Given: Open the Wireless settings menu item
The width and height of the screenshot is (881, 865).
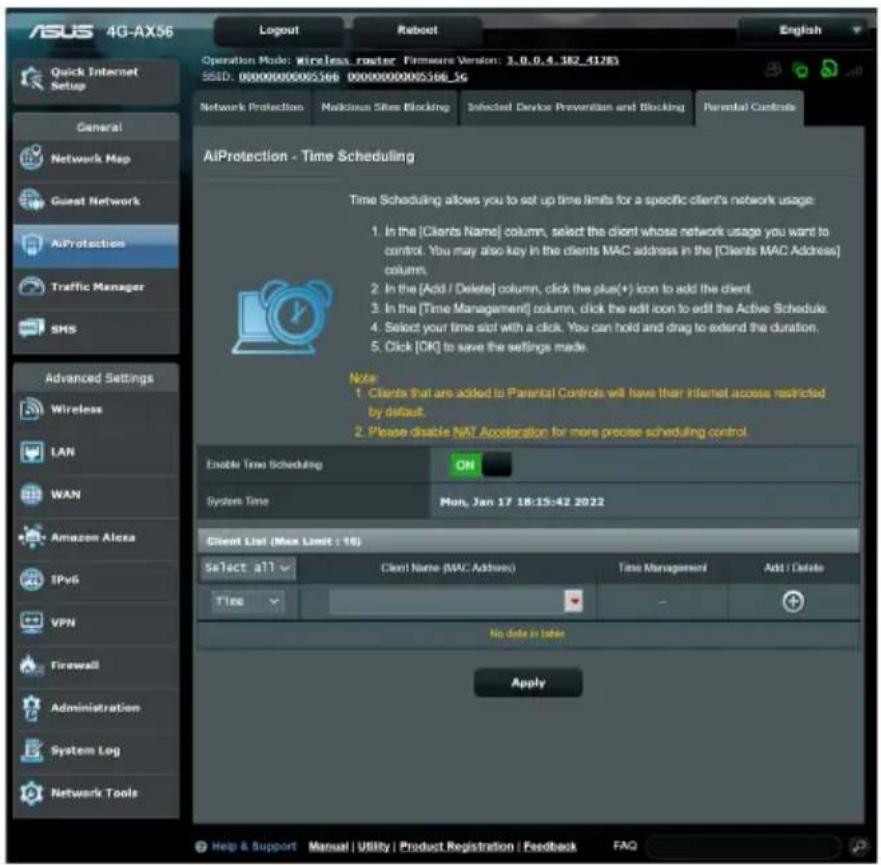Looking at the screenshot, I should click(96, 409).
